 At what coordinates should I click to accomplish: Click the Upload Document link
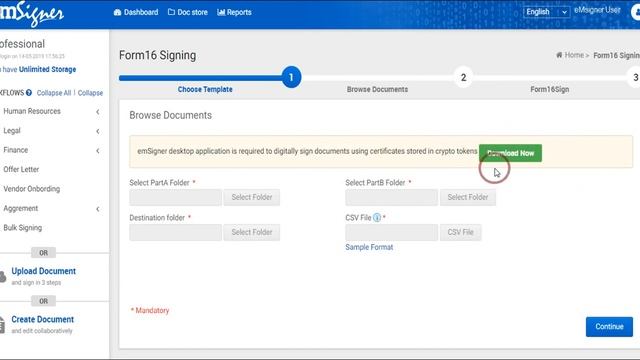(44, 271)
